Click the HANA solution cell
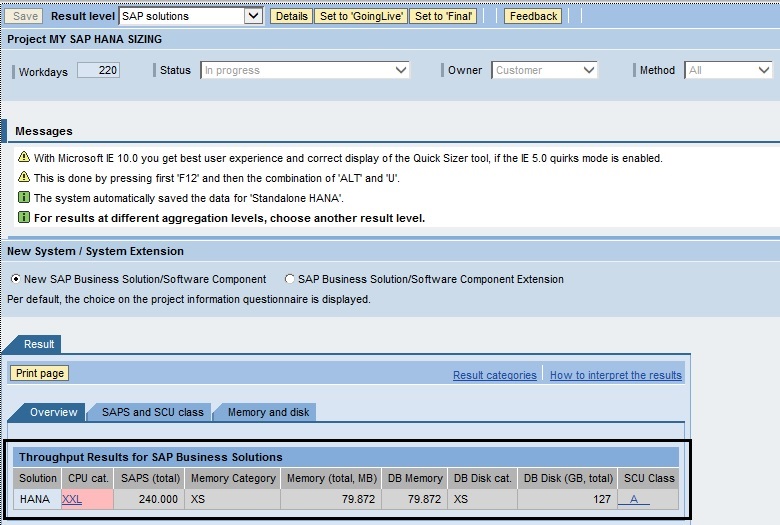The width and height of the screenshot is (780, 525). pos(37,499)
